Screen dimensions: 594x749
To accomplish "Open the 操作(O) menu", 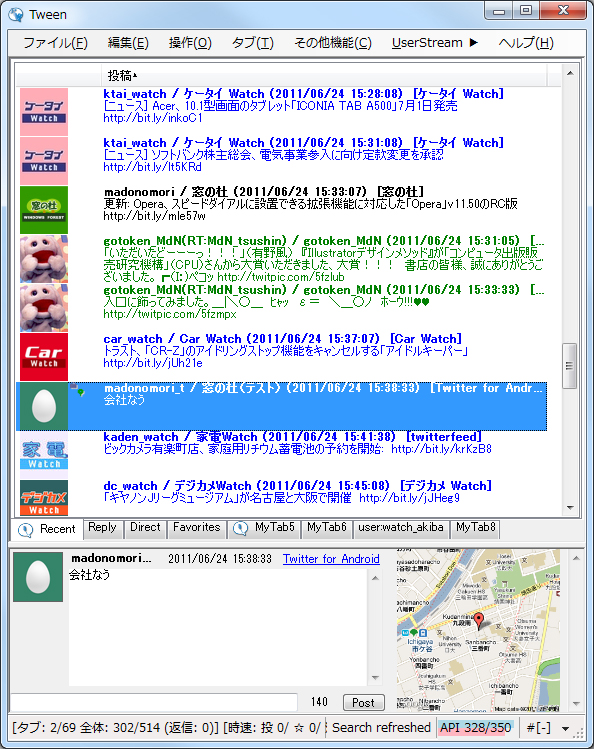I will tap(190, 43).
